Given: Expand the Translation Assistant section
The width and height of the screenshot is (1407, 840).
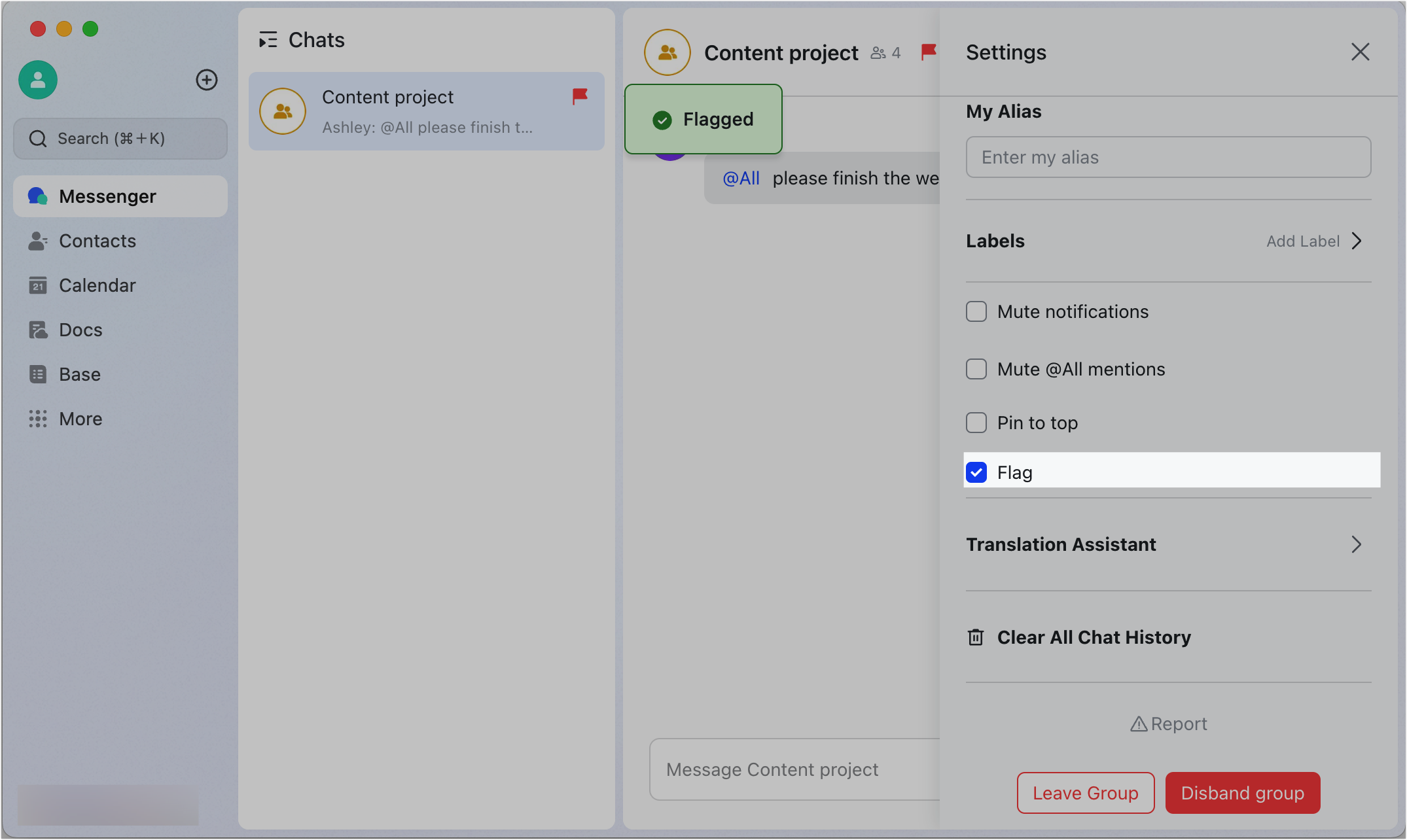Looking at the screenshot, I should click(1357, 544).
